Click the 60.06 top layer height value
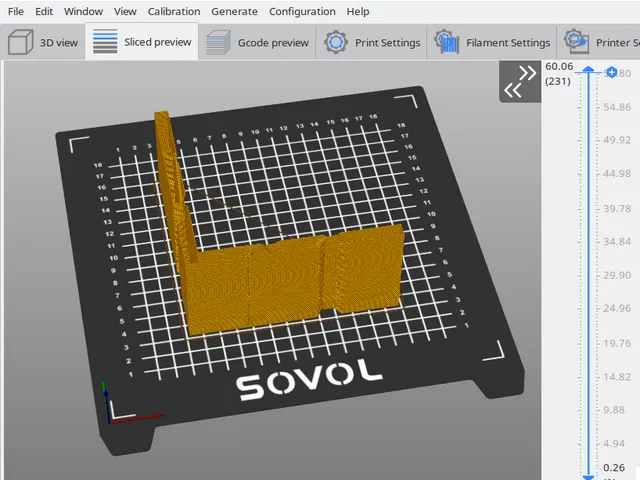Image resolution: width=640 pixels, height=480 pixels. click(x=559, y=66)
